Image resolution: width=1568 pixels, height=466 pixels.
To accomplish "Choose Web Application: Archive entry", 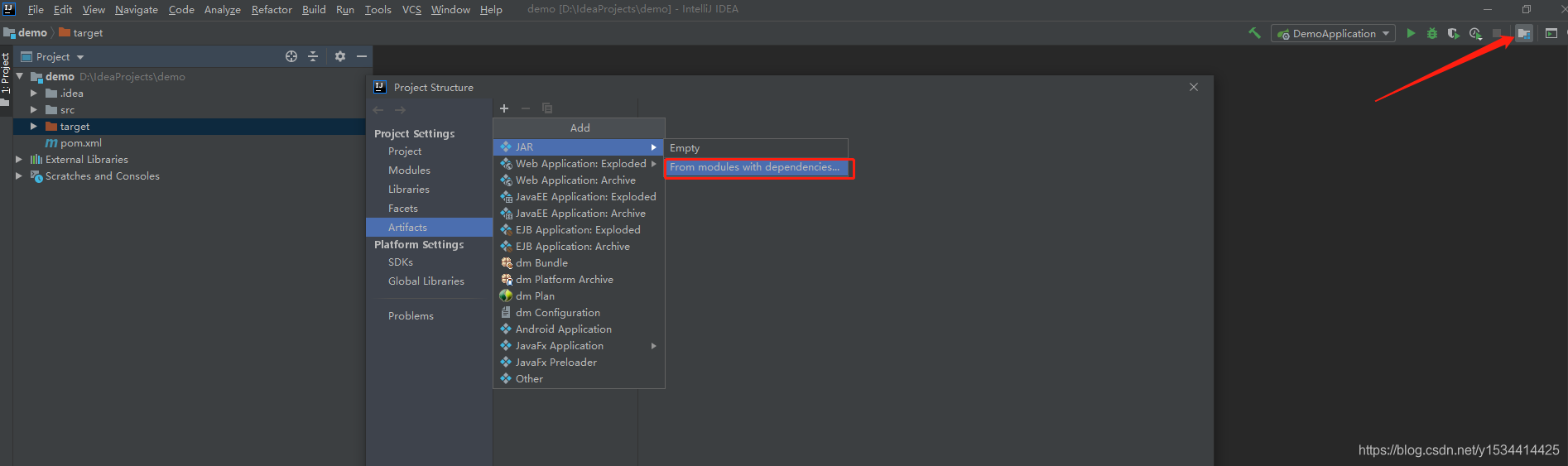I will [579, 180].
